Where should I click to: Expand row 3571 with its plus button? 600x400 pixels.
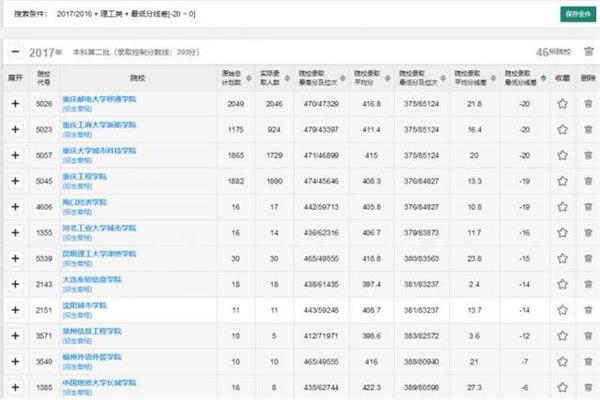tap(15, 336)
